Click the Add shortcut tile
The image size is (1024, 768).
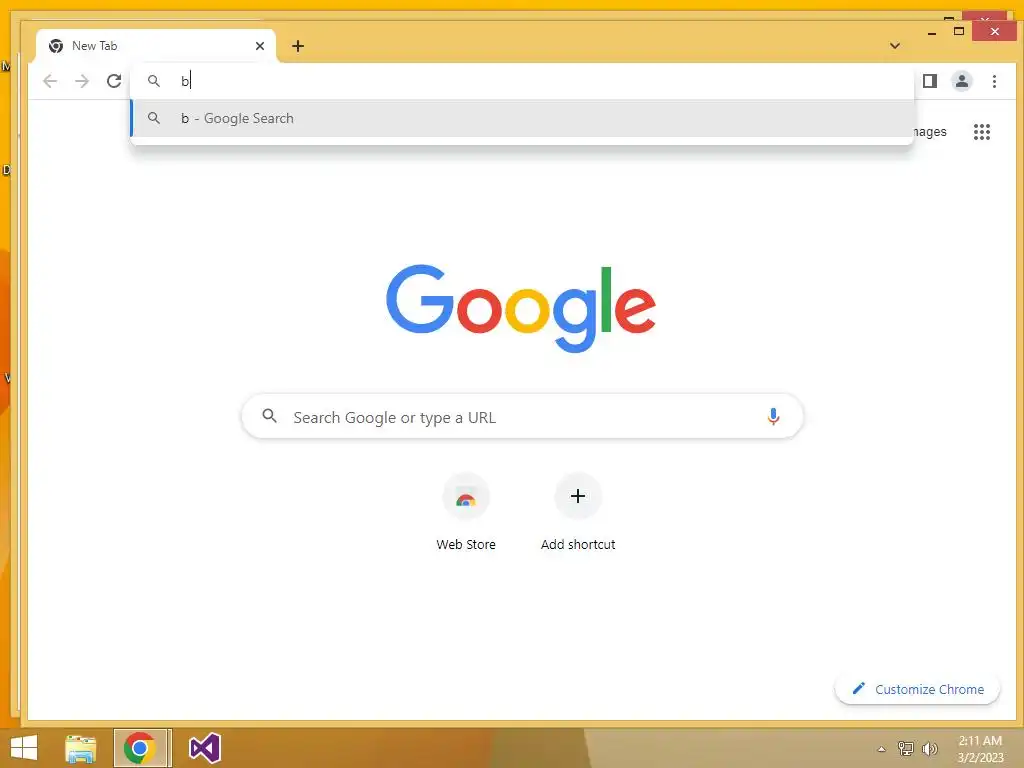(578, 513)
